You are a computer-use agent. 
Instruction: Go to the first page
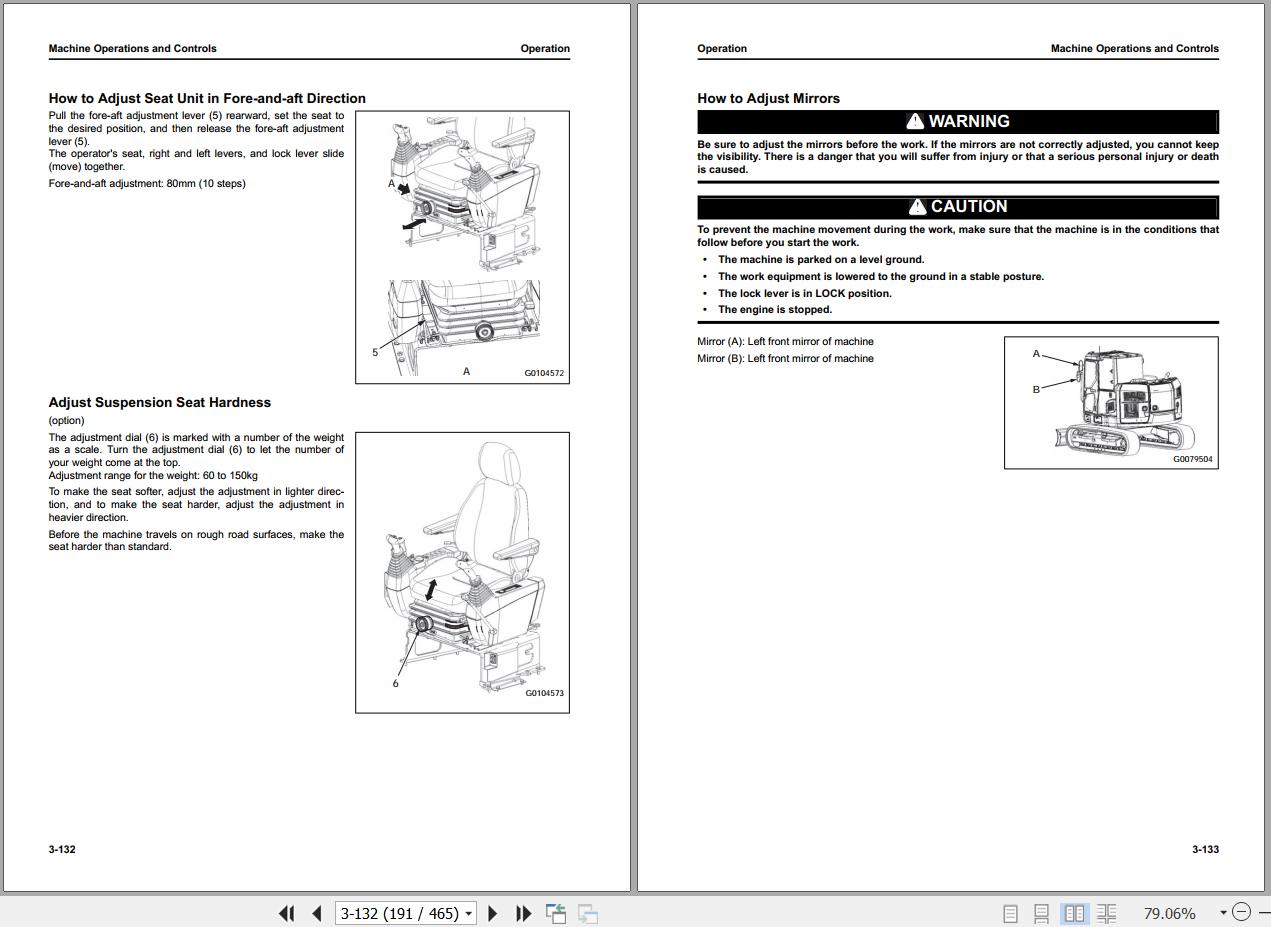click(286, 913)
